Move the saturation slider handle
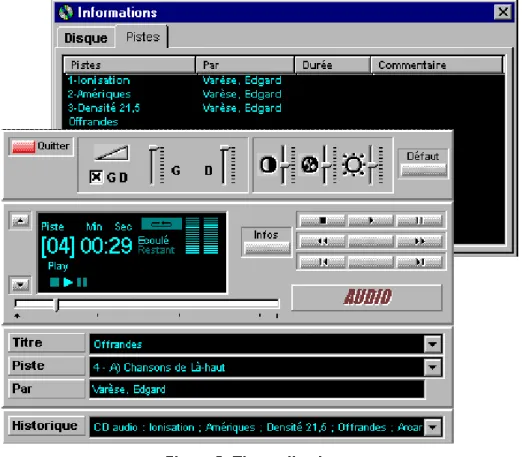Image resolution: width=522 pixels, height=457 pixels. (x=326, y=165)
